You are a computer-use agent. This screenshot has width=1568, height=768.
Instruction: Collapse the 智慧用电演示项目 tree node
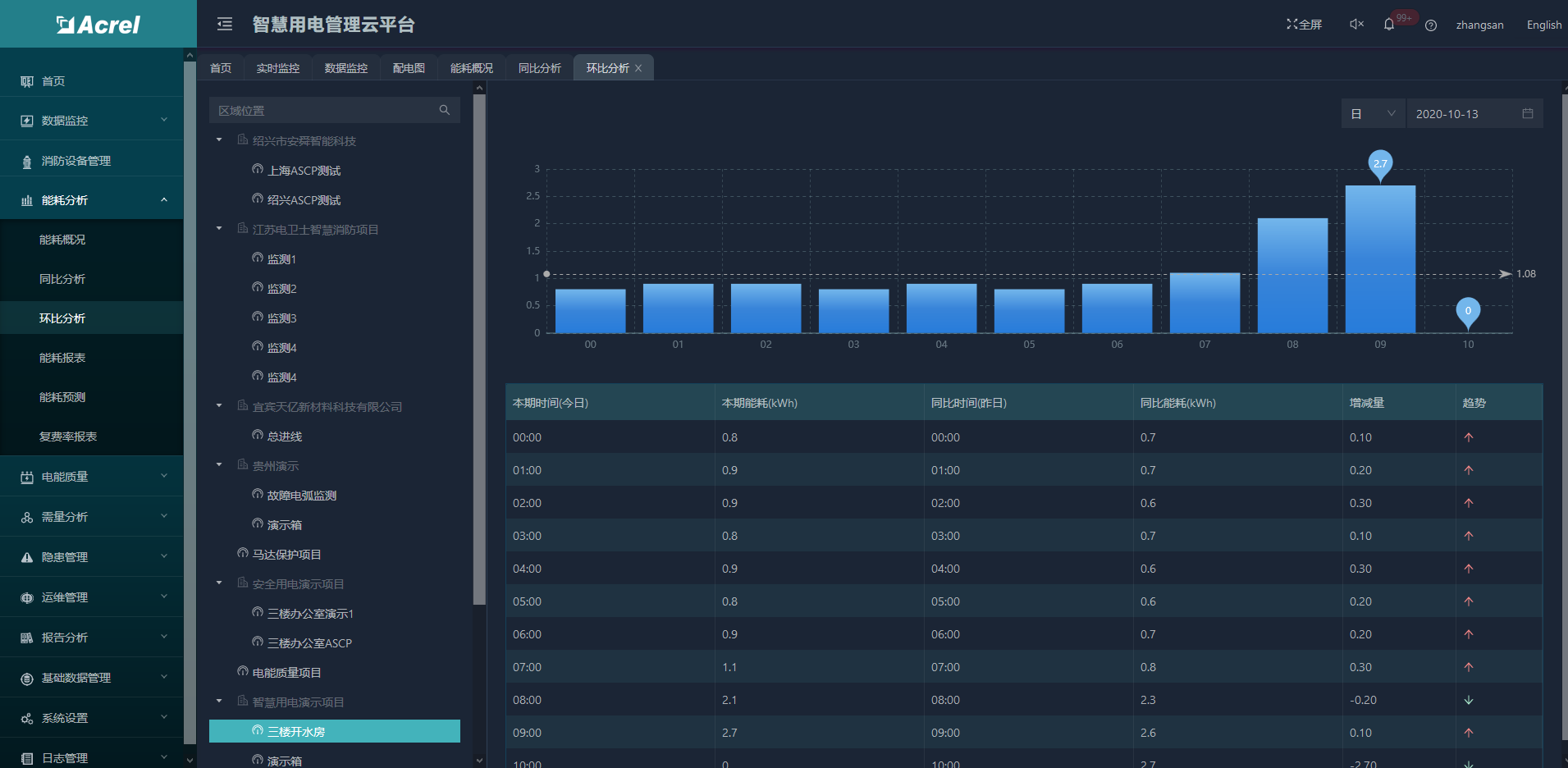click(x=219, y=702)
